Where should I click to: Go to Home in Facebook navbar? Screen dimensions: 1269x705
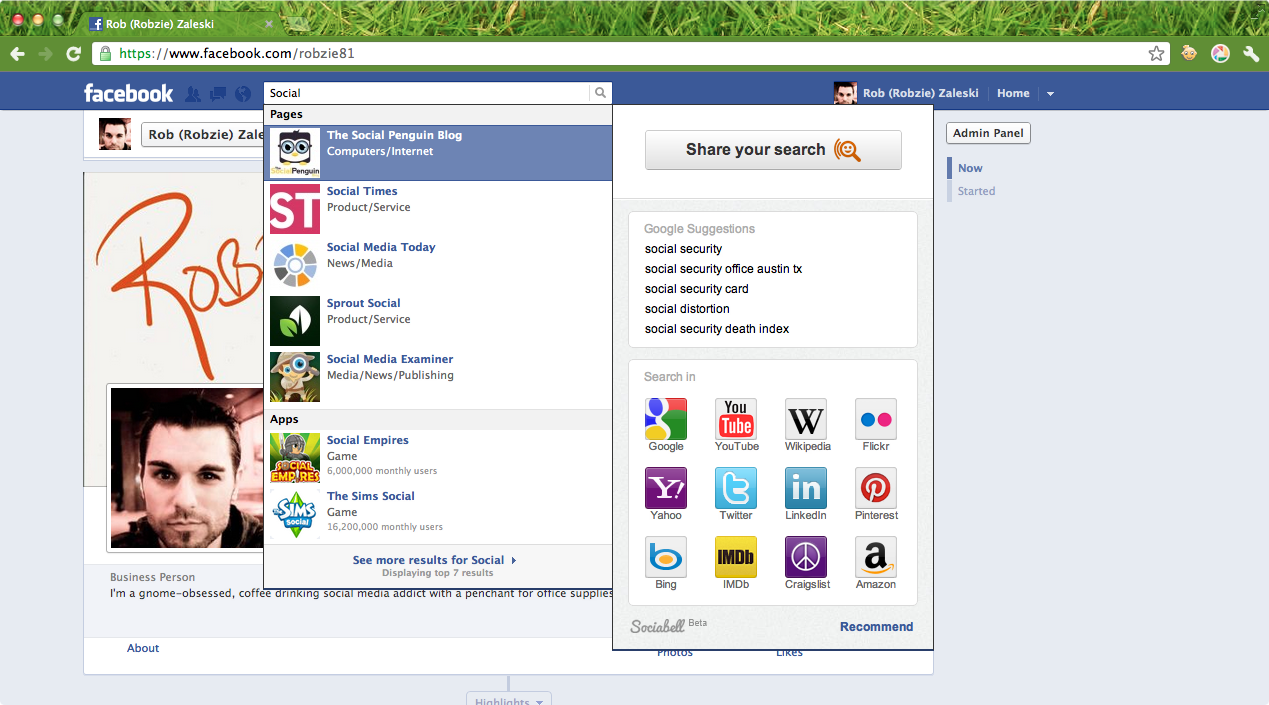tap(1013, 93)
